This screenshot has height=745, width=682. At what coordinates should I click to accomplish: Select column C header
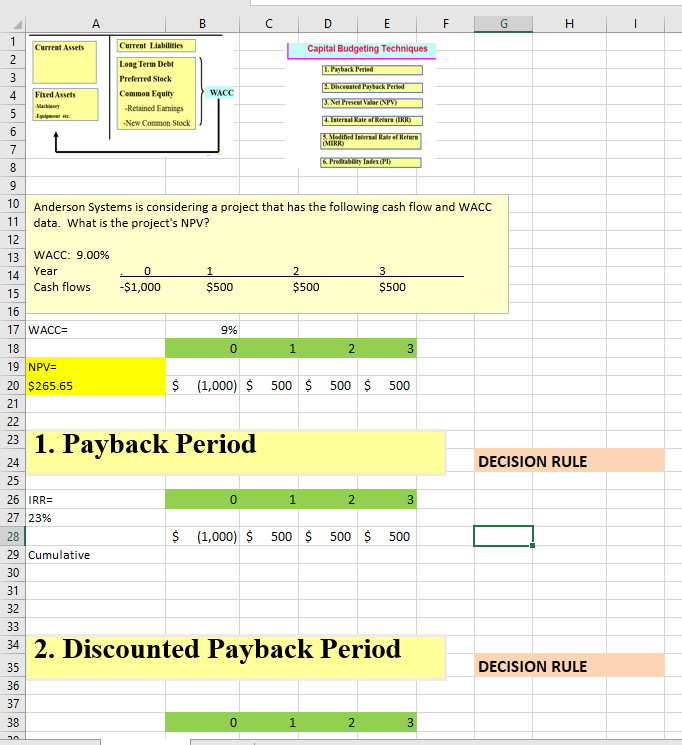click(269, 24)
